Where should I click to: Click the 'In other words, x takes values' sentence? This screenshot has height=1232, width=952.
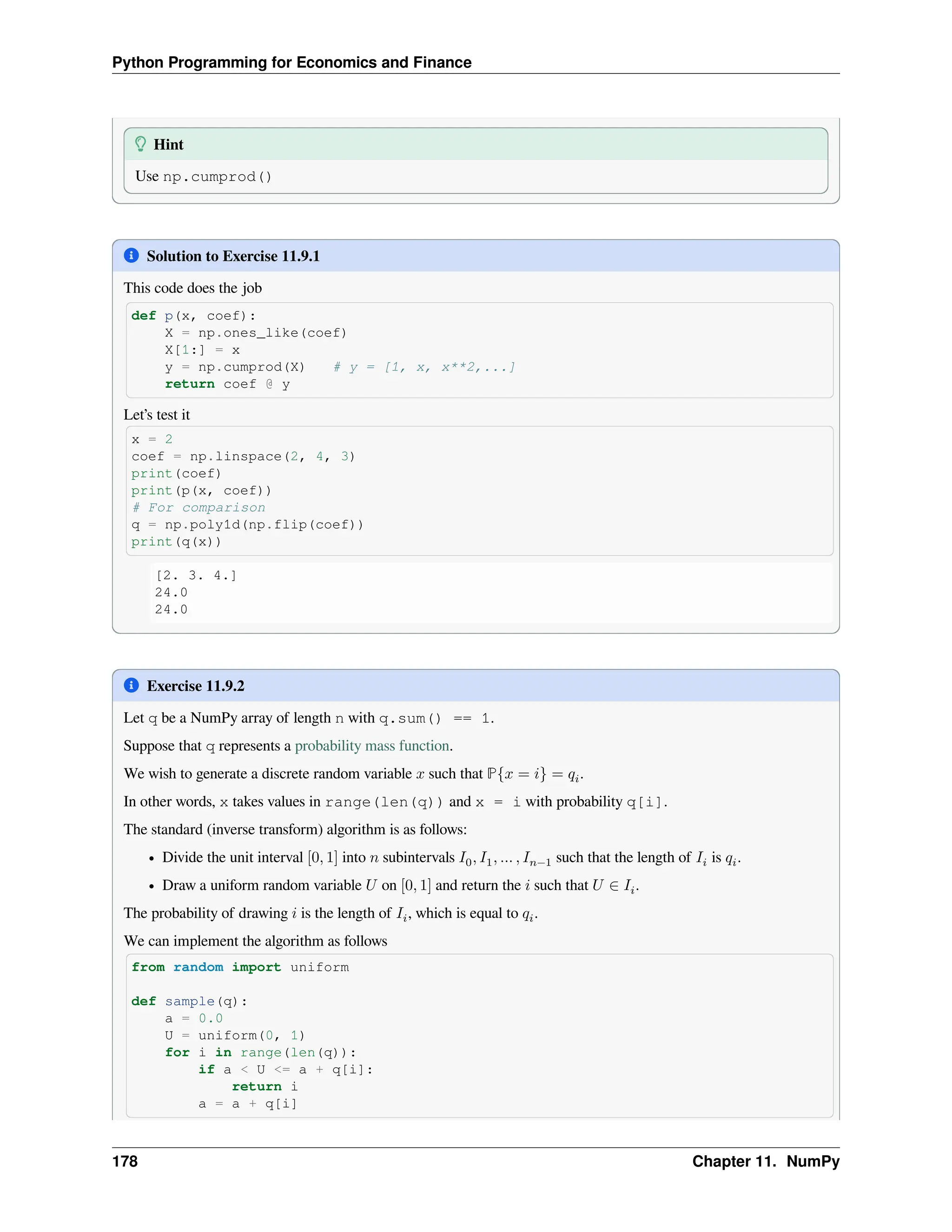point(396,802)
